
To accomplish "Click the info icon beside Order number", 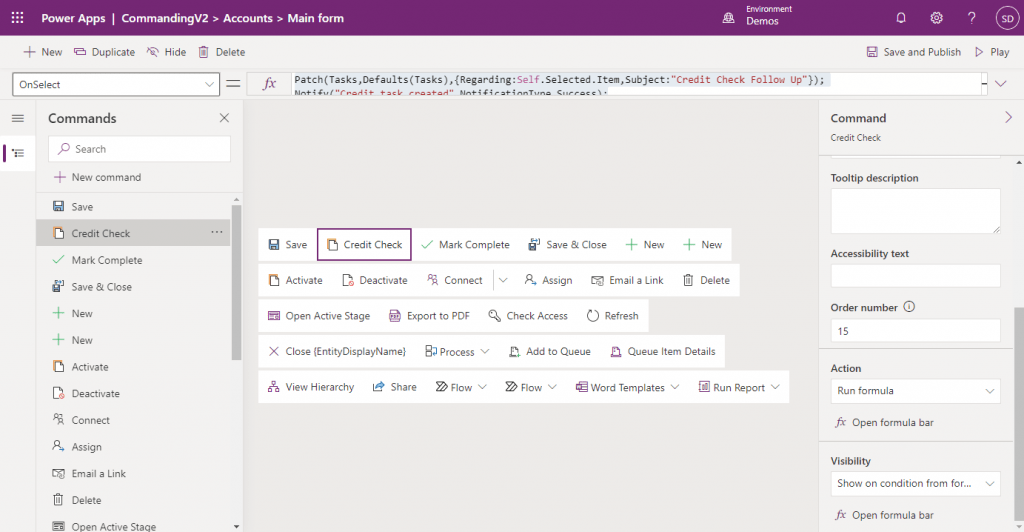I will click(x=909, y=307).
